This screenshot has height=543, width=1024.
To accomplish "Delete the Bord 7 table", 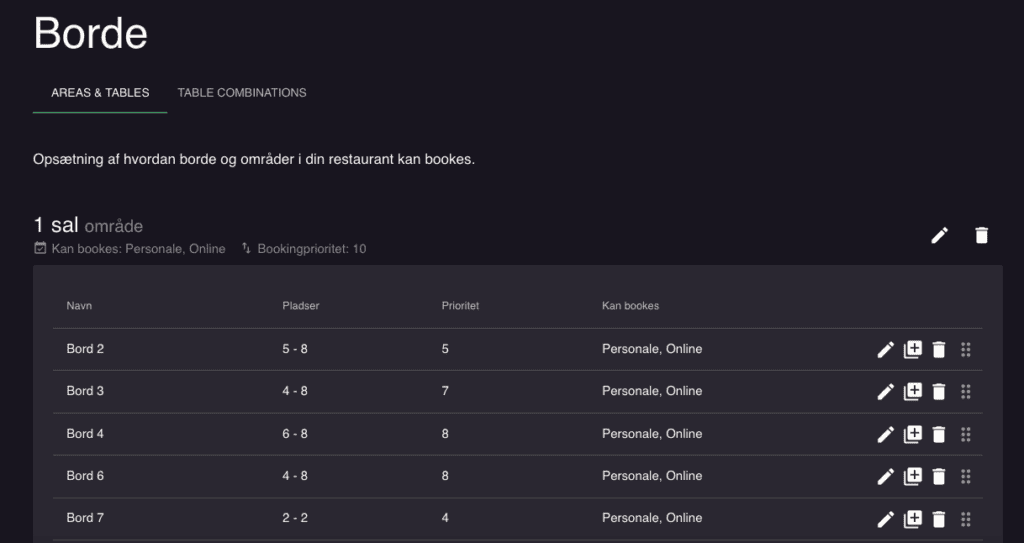I will click(x=938, y=519).
